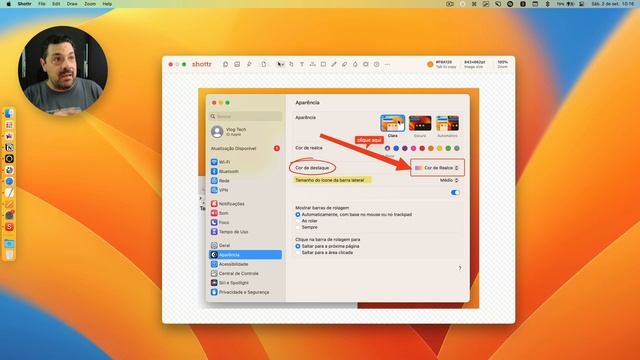
Task: Open the Apple menu
Action: click(9, 4)
